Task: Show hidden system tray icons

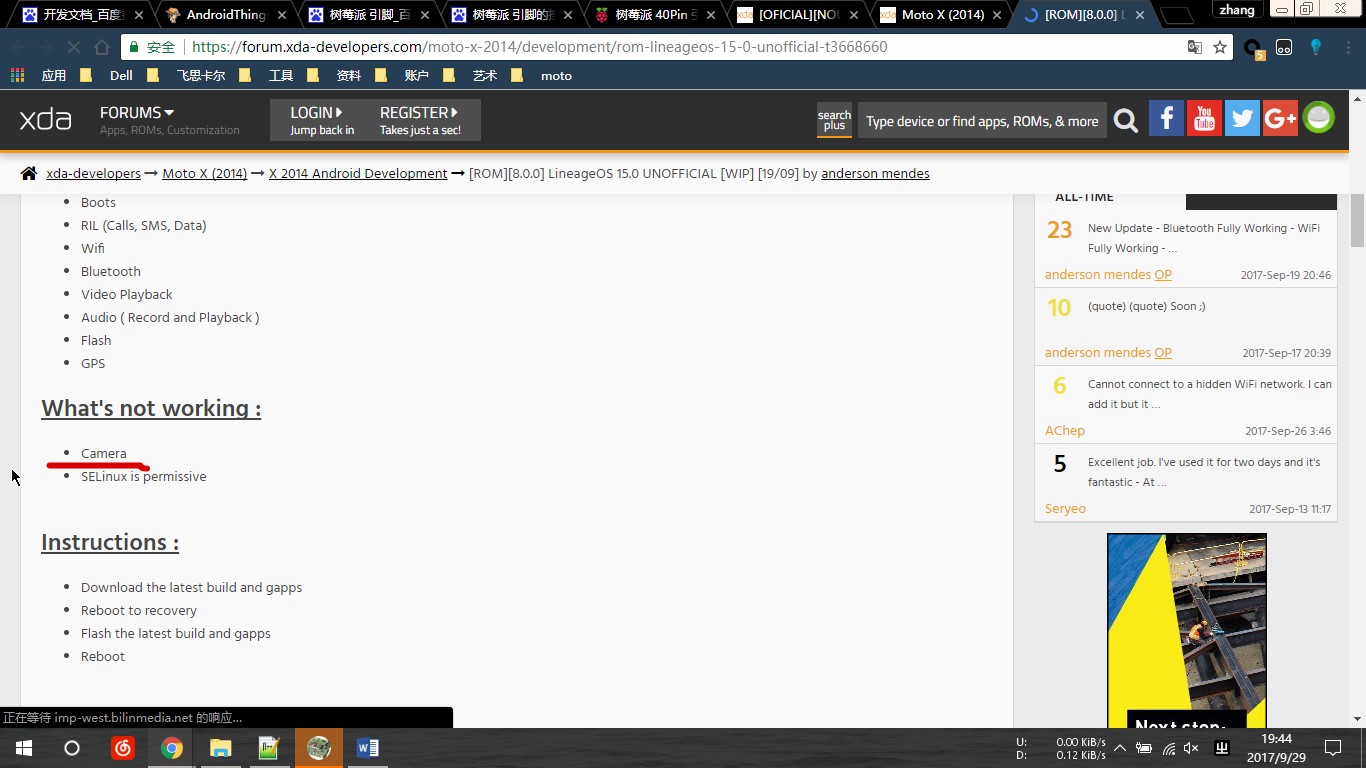Action: [1119, 748]
